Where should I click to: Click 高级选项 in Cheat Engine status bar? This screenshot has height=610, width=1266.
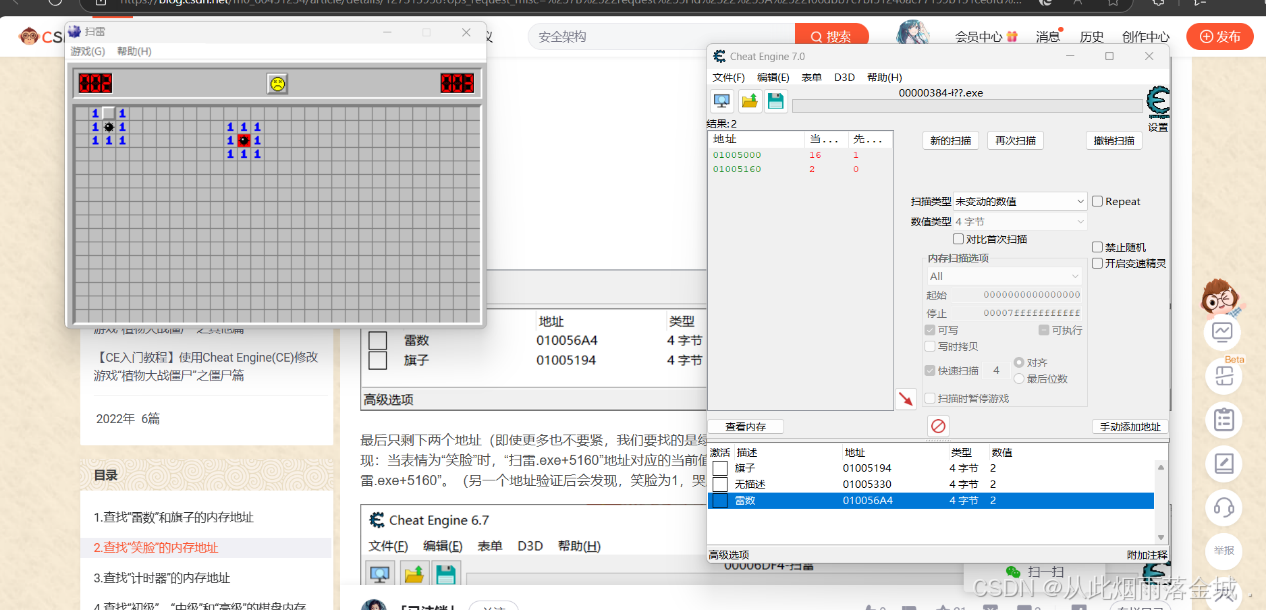(x=728, y=555)
